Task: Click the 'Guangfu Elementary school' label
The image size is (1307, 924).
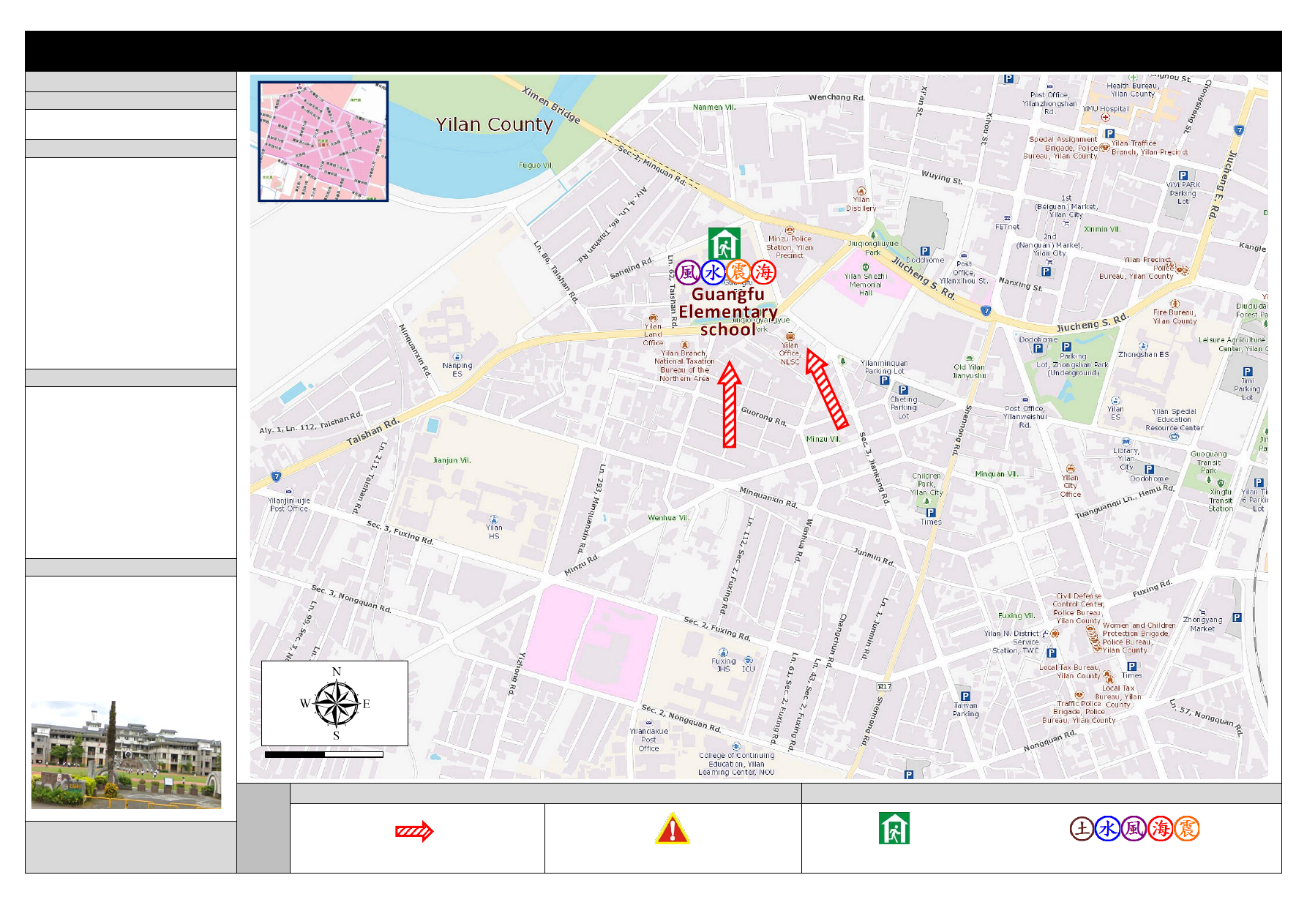Action: tap(728, 312)
